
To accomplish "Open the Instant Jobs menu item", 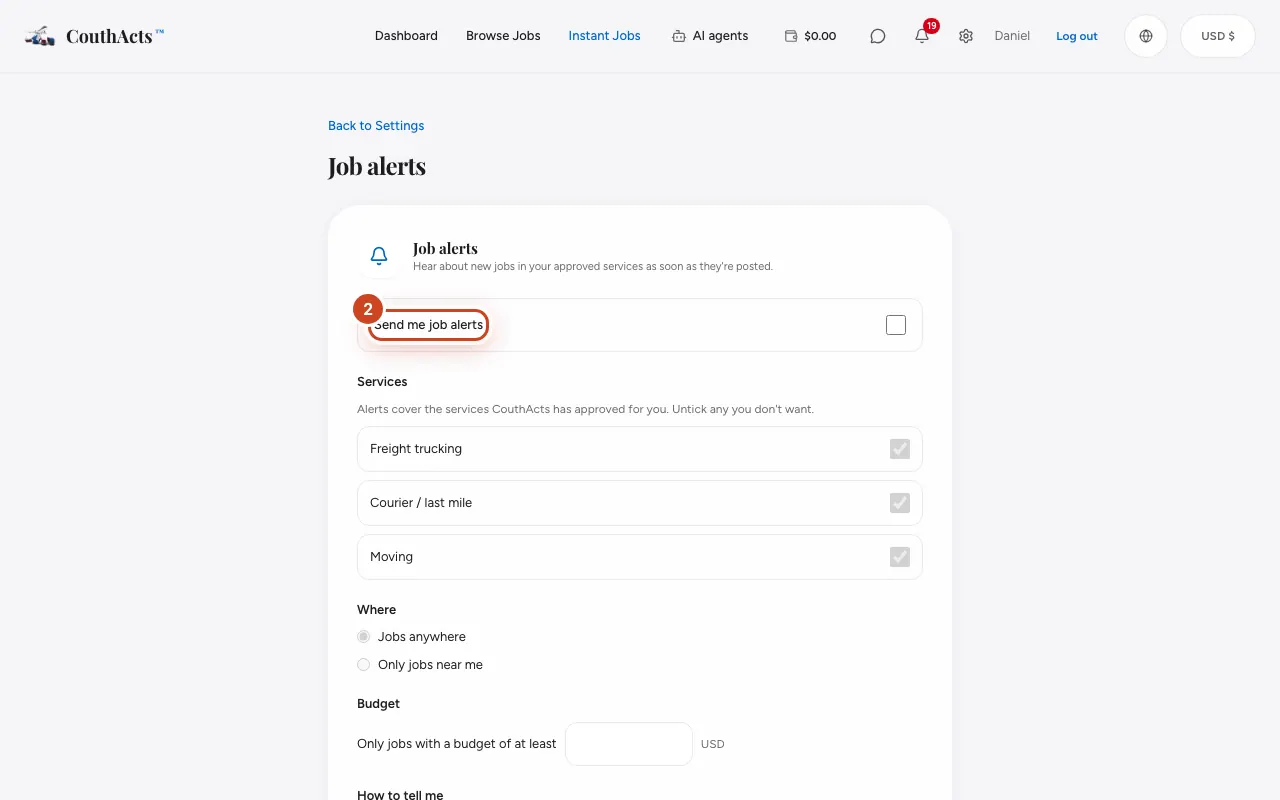I will point(605,36).
